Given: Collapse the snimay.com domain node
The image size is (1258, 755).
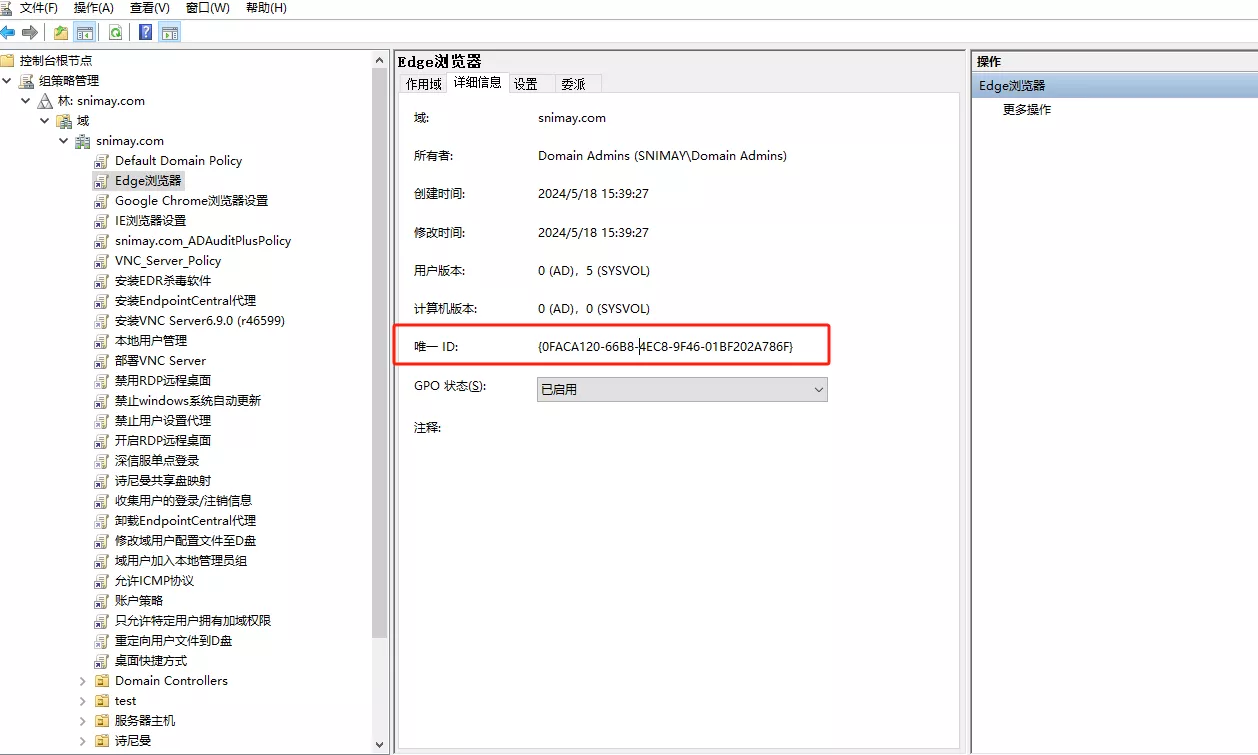Looking at the screenshot, I should pos(64,141).
